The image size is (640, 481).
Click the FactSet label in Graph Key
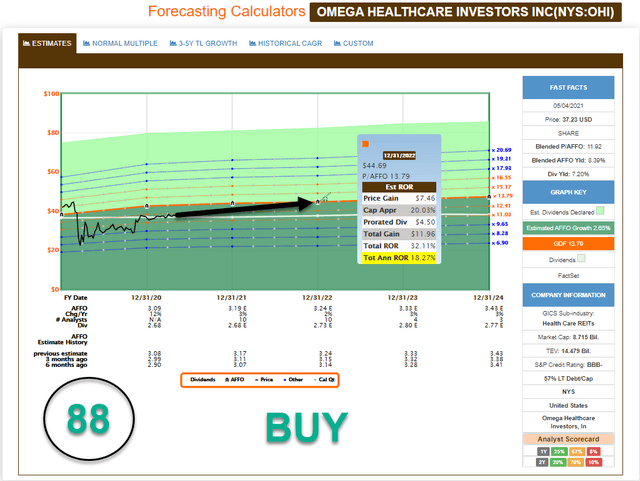(x=568, y=276)
